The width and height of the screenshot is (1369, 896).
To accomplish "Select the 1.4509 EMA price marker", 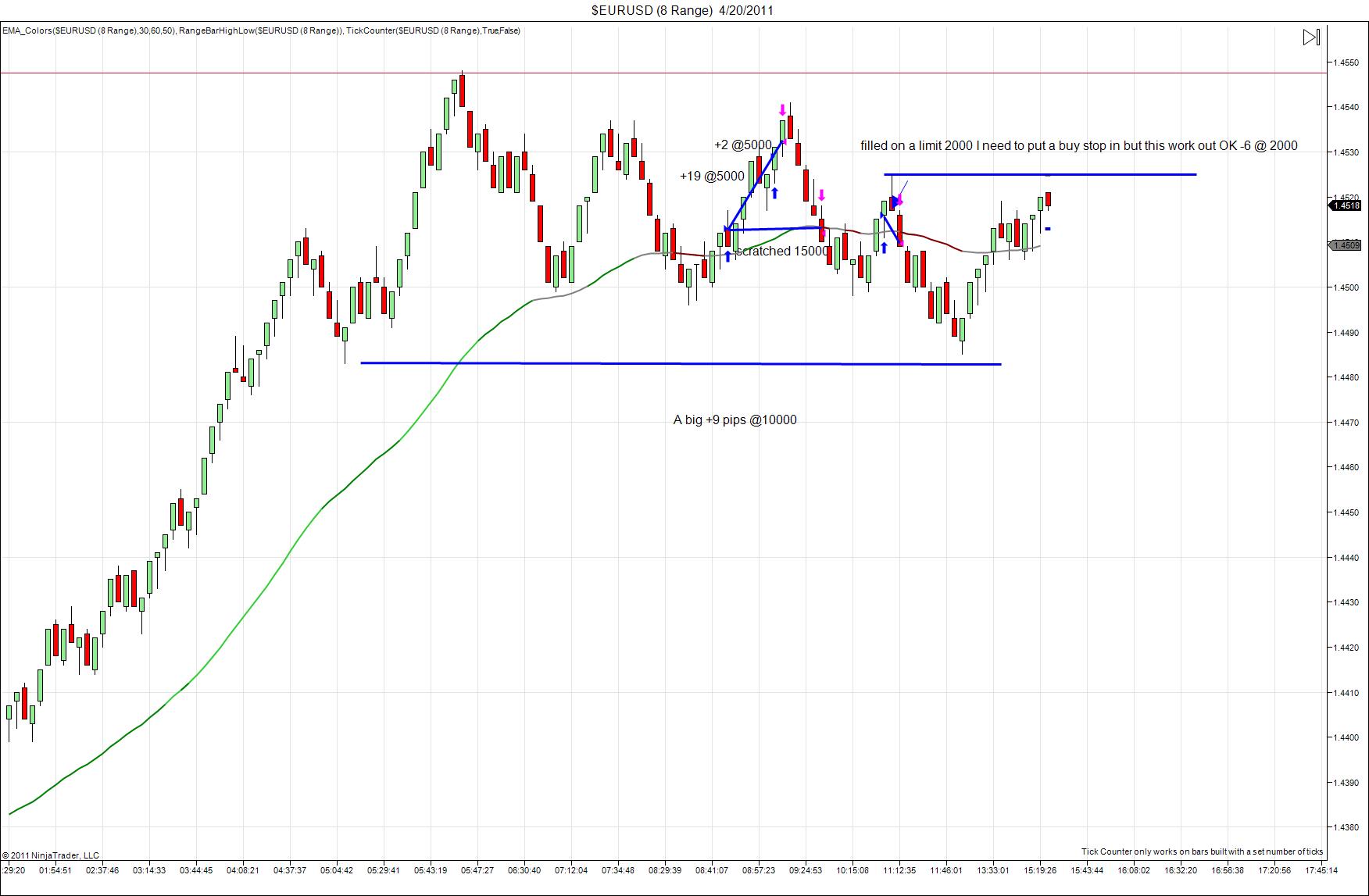I will pos(1345,245).
